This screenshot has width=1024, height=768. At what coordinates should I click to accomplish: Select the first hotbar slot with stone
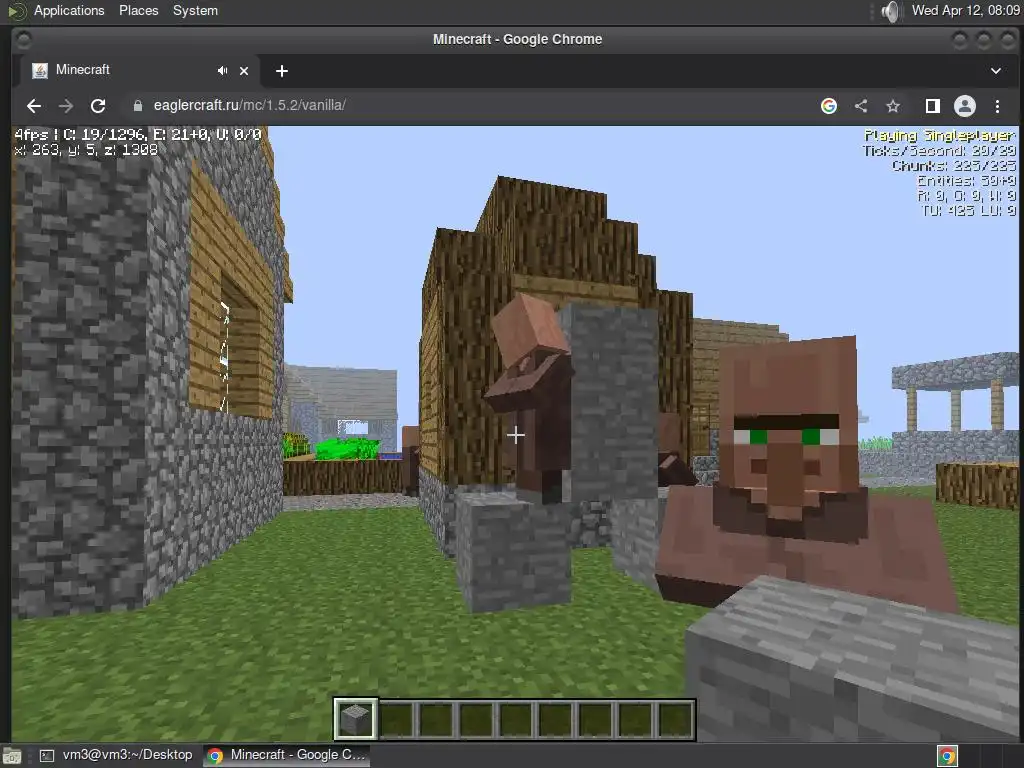pos(355,719)
